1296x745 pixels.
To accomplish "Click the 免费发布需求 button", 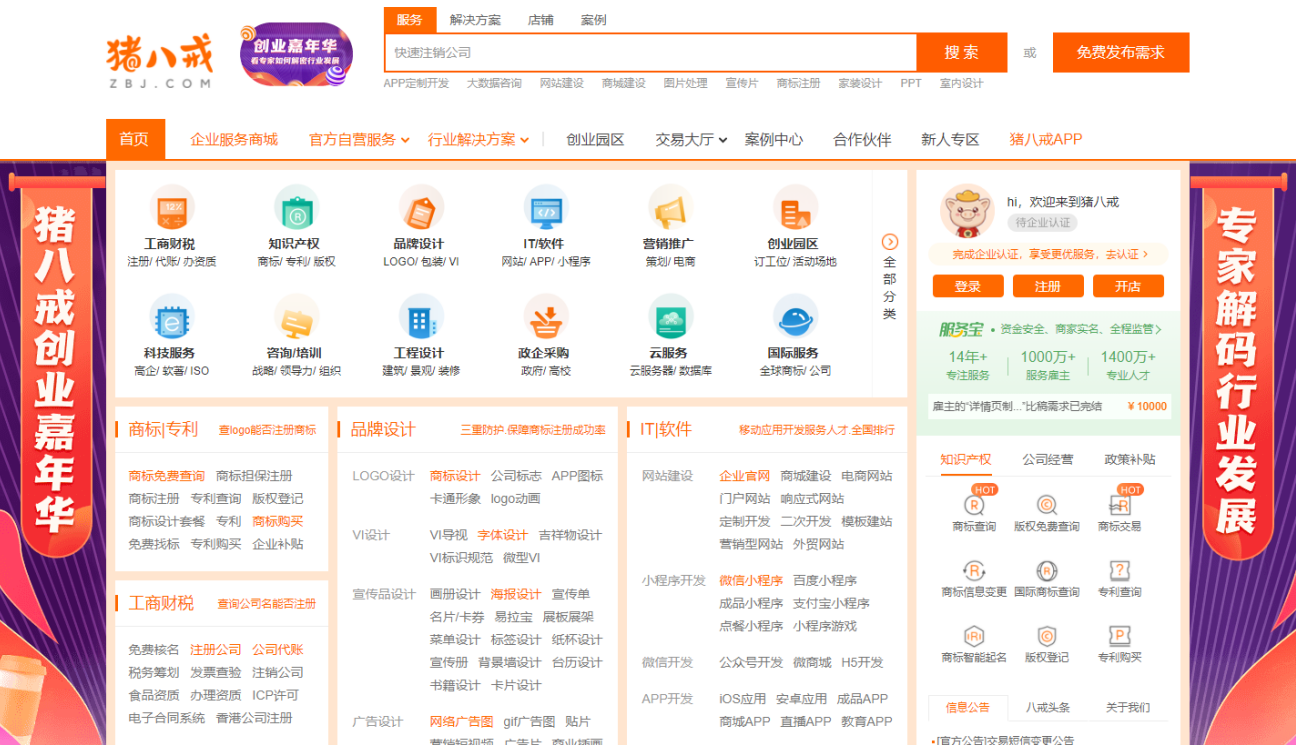I will tap(1121, 53).
